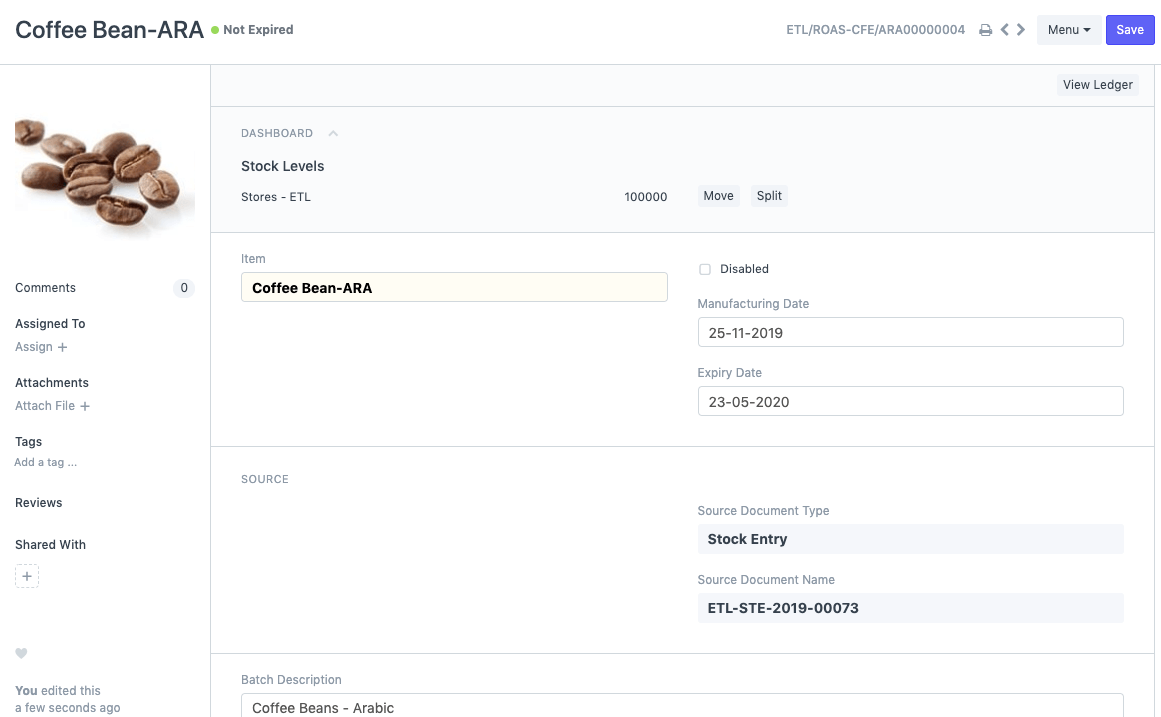
Task: Click the print icon in header
Action: 985,30
